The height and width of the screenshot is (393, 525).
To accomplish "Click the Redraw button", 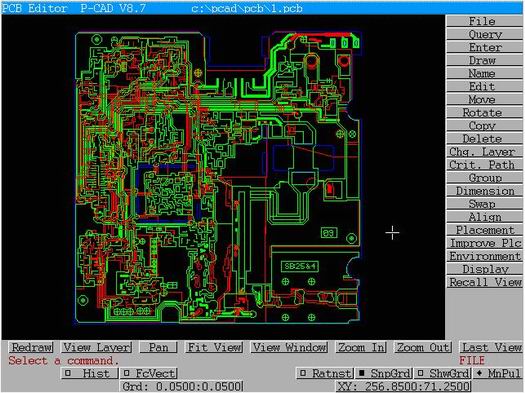I will pos(32,347).
